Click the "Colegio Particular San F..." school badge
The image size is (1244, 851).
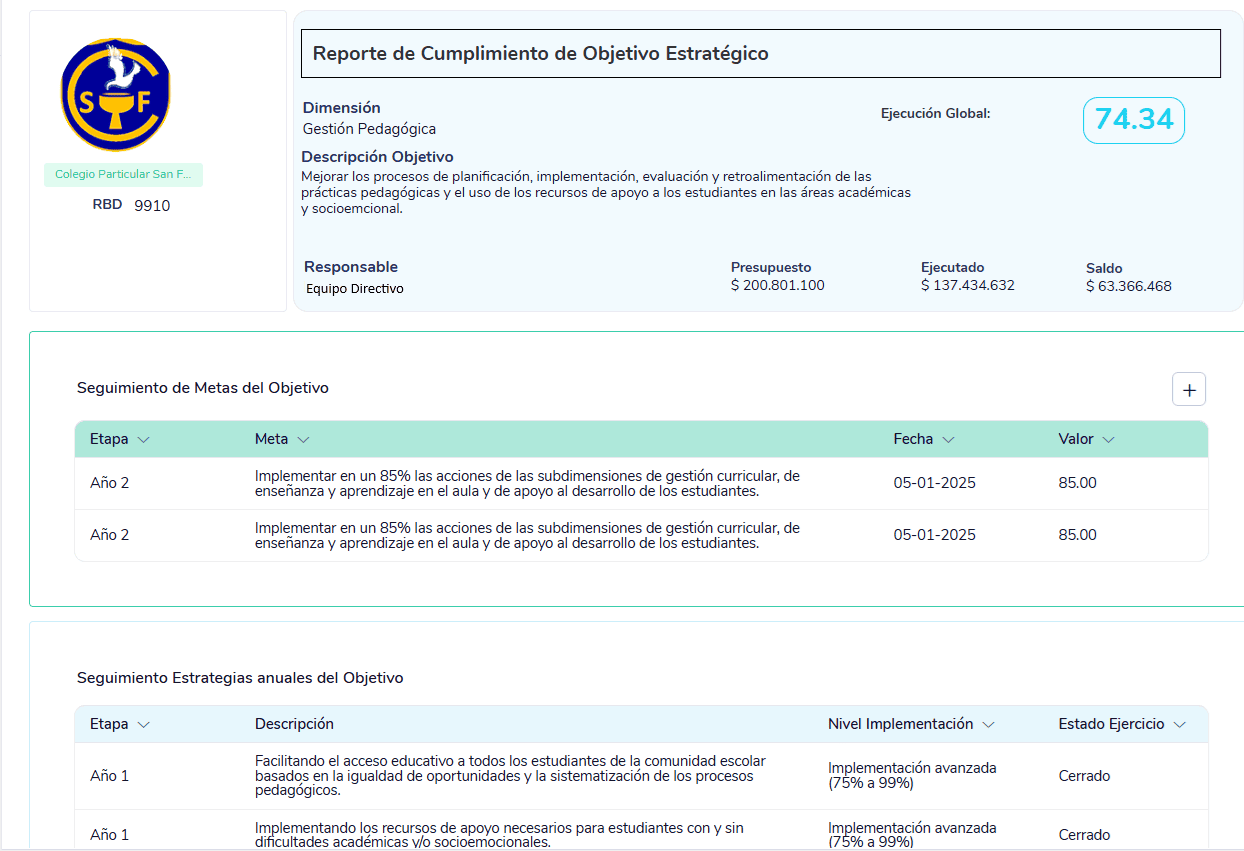(x=123, y=174)
